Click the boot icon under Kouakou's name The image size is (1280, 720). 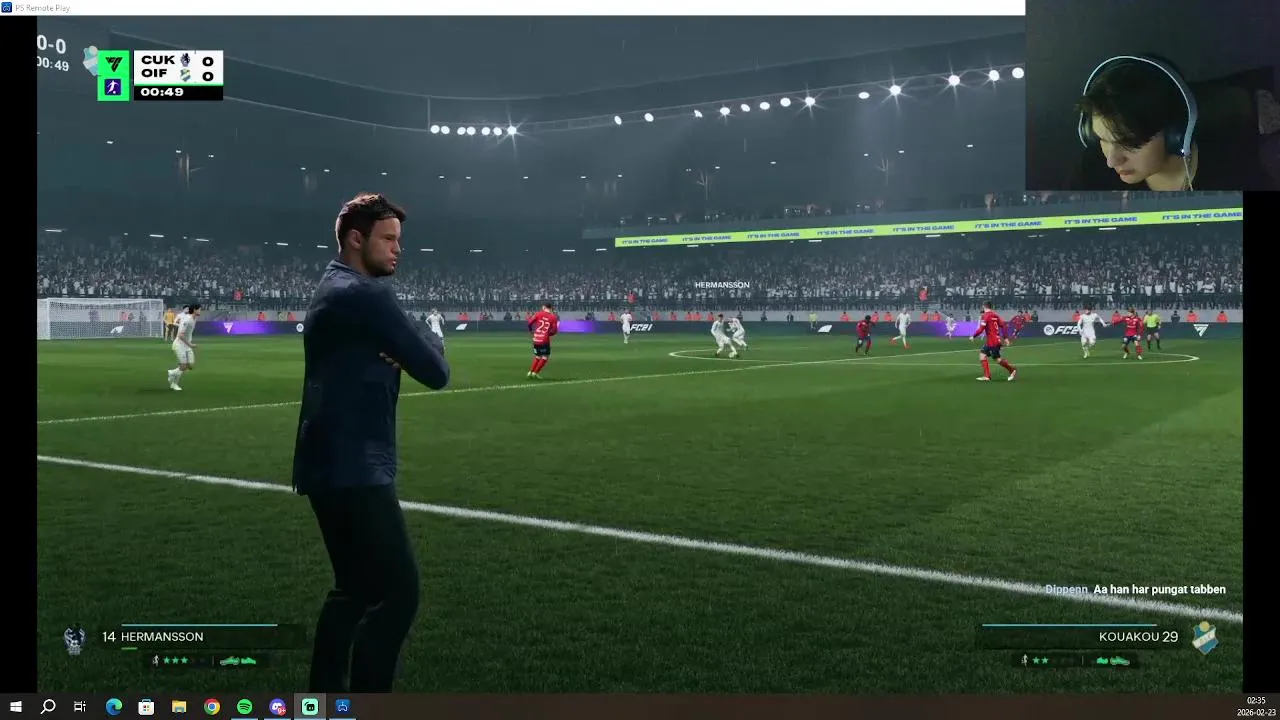pyautogui.click(x=1112, y=660)
